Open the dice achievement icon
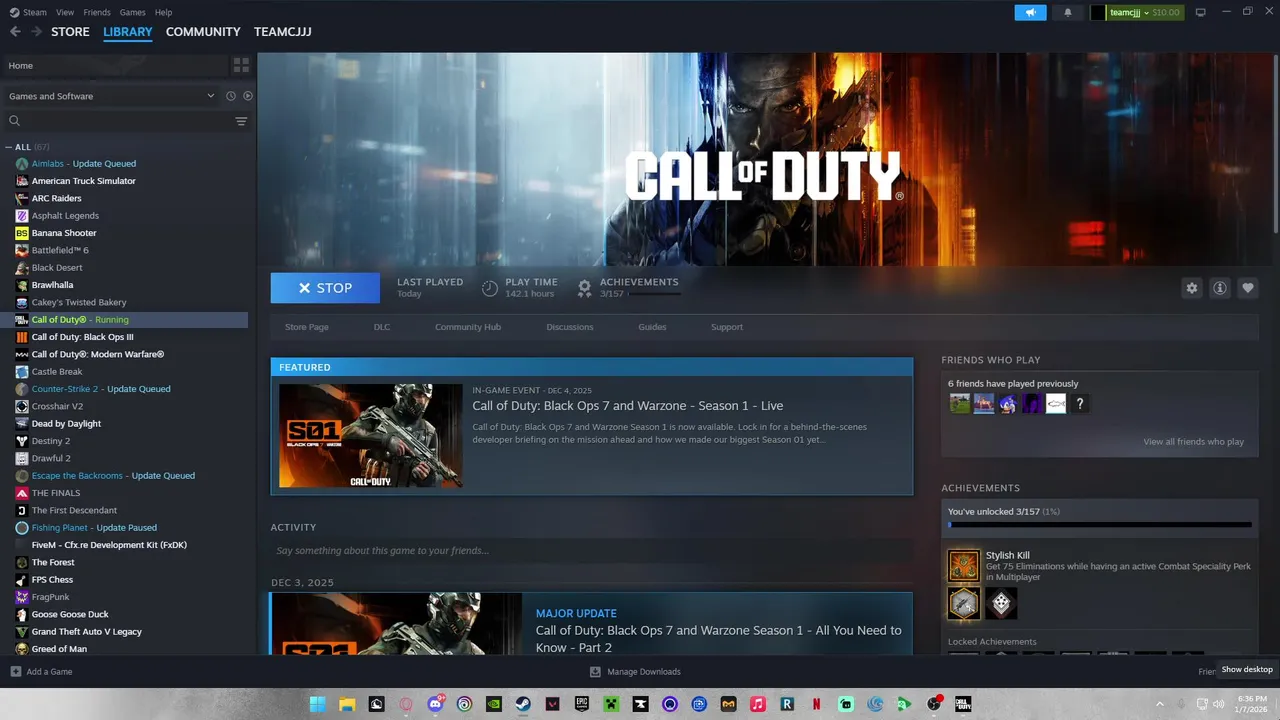Image resolution: width=1280 pixels, height=720 pixels. click(x=1001, y=603)
